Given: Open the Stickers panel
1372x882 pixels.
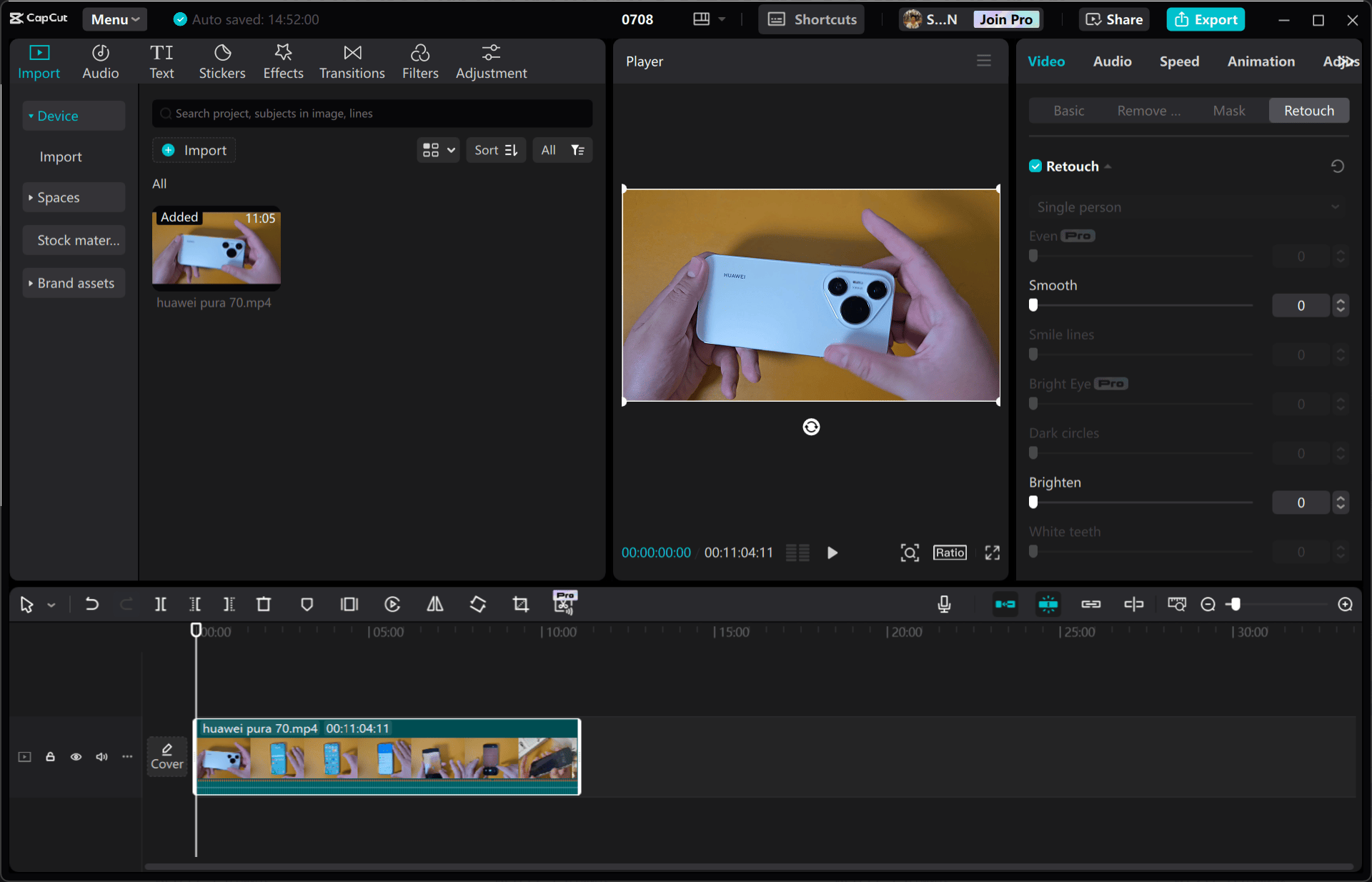Looking at the screenshot, I should click(x=222, y=61).
